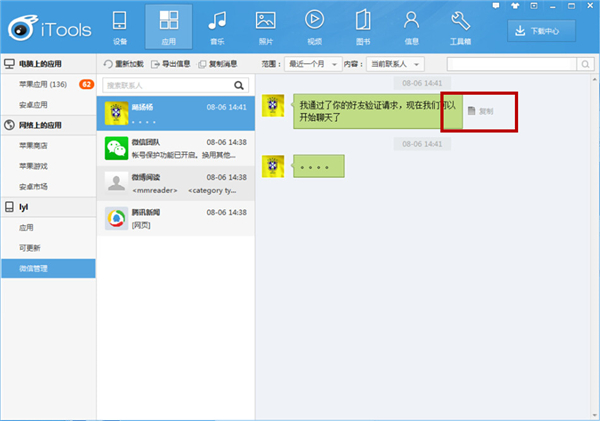This screenshot has width=600, height=421.
Task: Select 应用 under lyl device
Action: (x=48, y=228)
